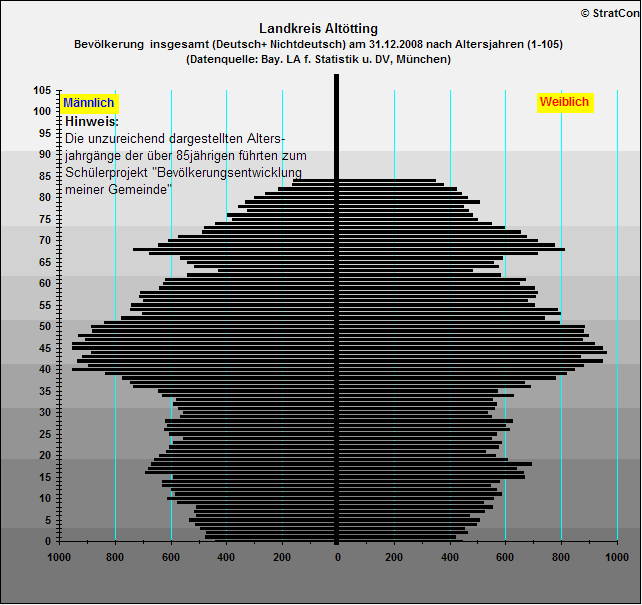Image resolution: width=642 pixels, height=605 pixels.
Task: Click the StratCon copyright text
Action: point(610,14)
